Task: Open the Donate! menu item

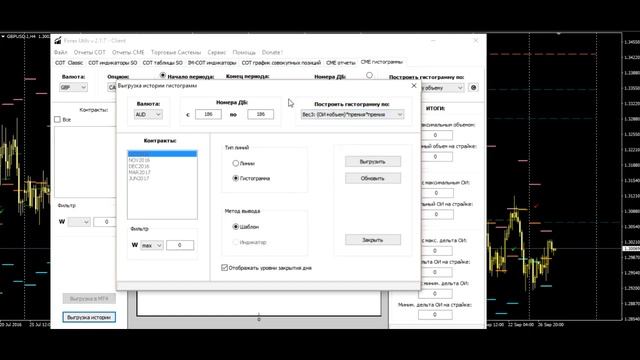Action: [272, 52]
